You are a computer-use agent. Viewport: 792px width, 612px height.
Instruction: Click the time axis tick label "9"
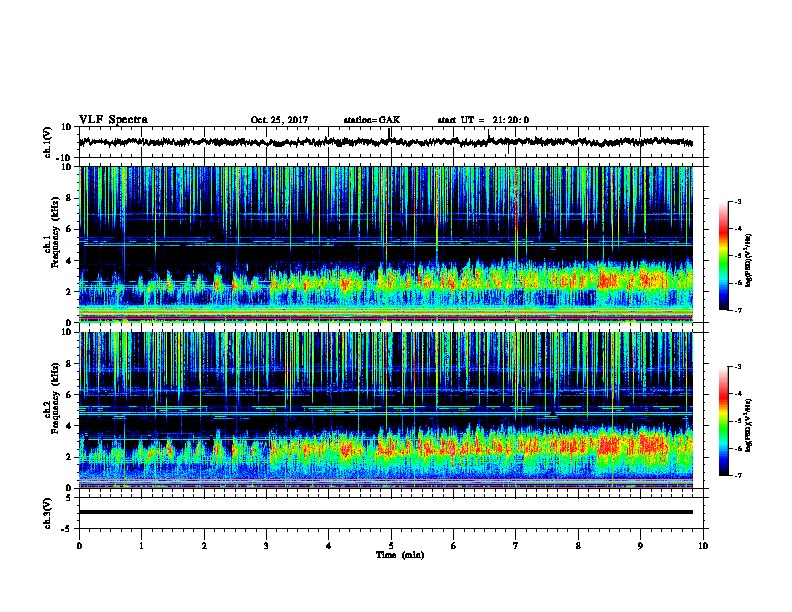pos(640,546)
